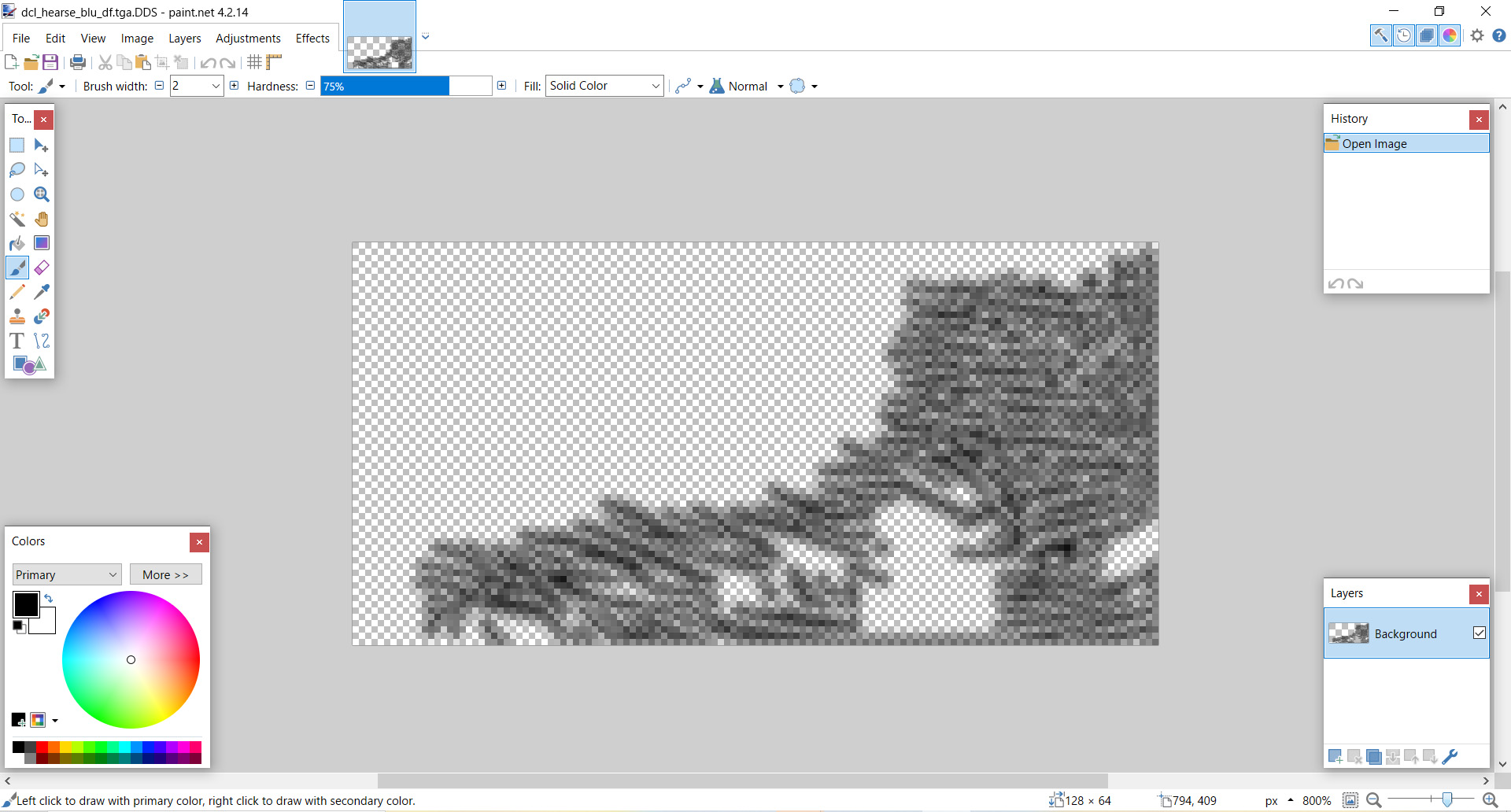
Task: Click the Hardness 75% slider bar
Action: click(x=406, y=86)
